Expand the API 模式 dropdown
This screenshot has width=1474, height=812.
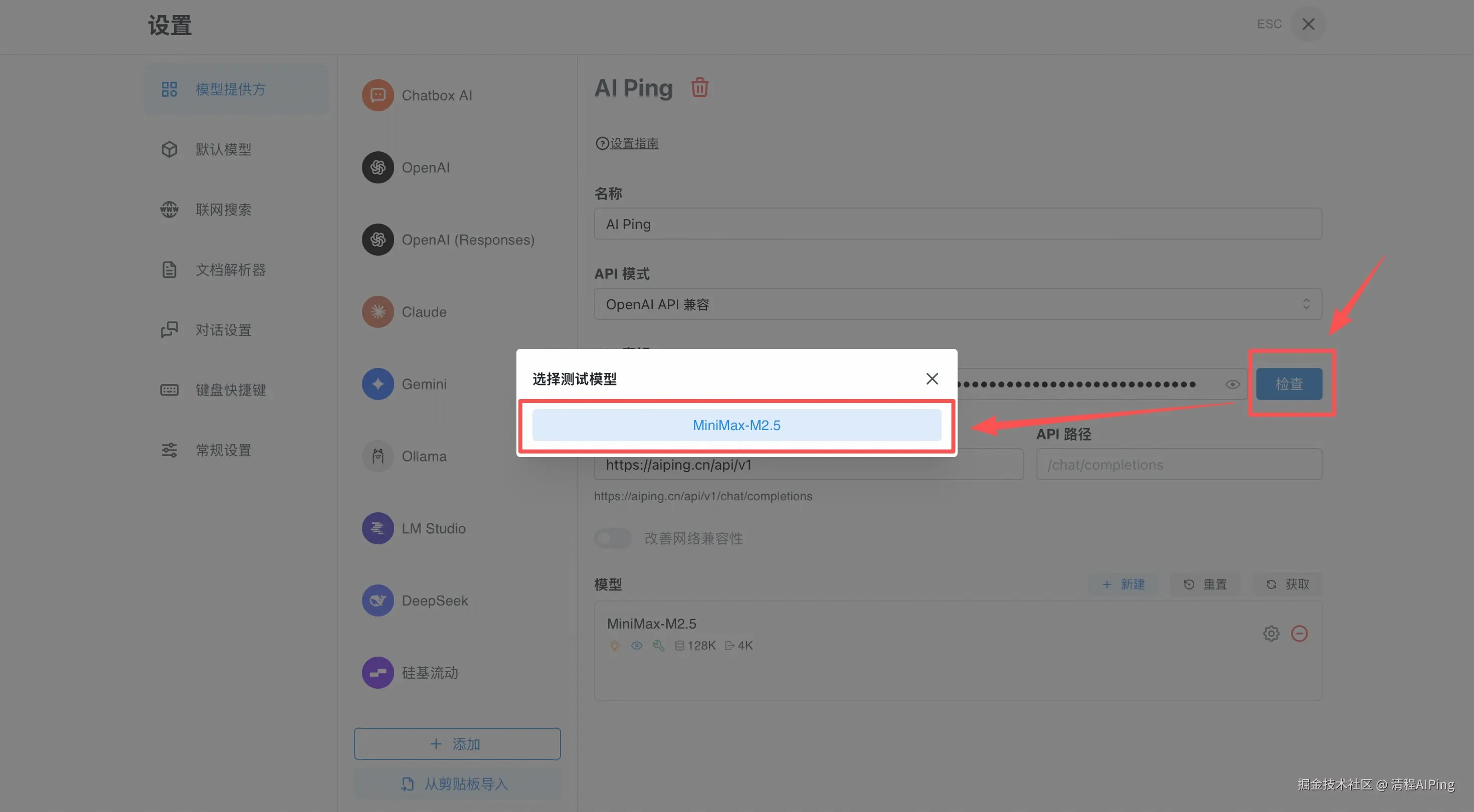pos(957,304)
